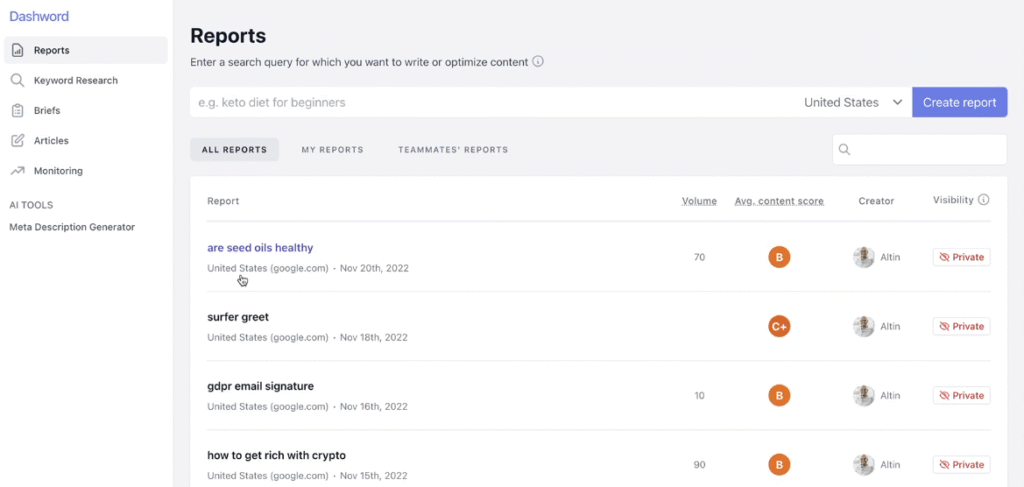The image size is (1024, 487).
Task: Toggle Private visibility for are seed oils healthy
Action: point(961,257)
